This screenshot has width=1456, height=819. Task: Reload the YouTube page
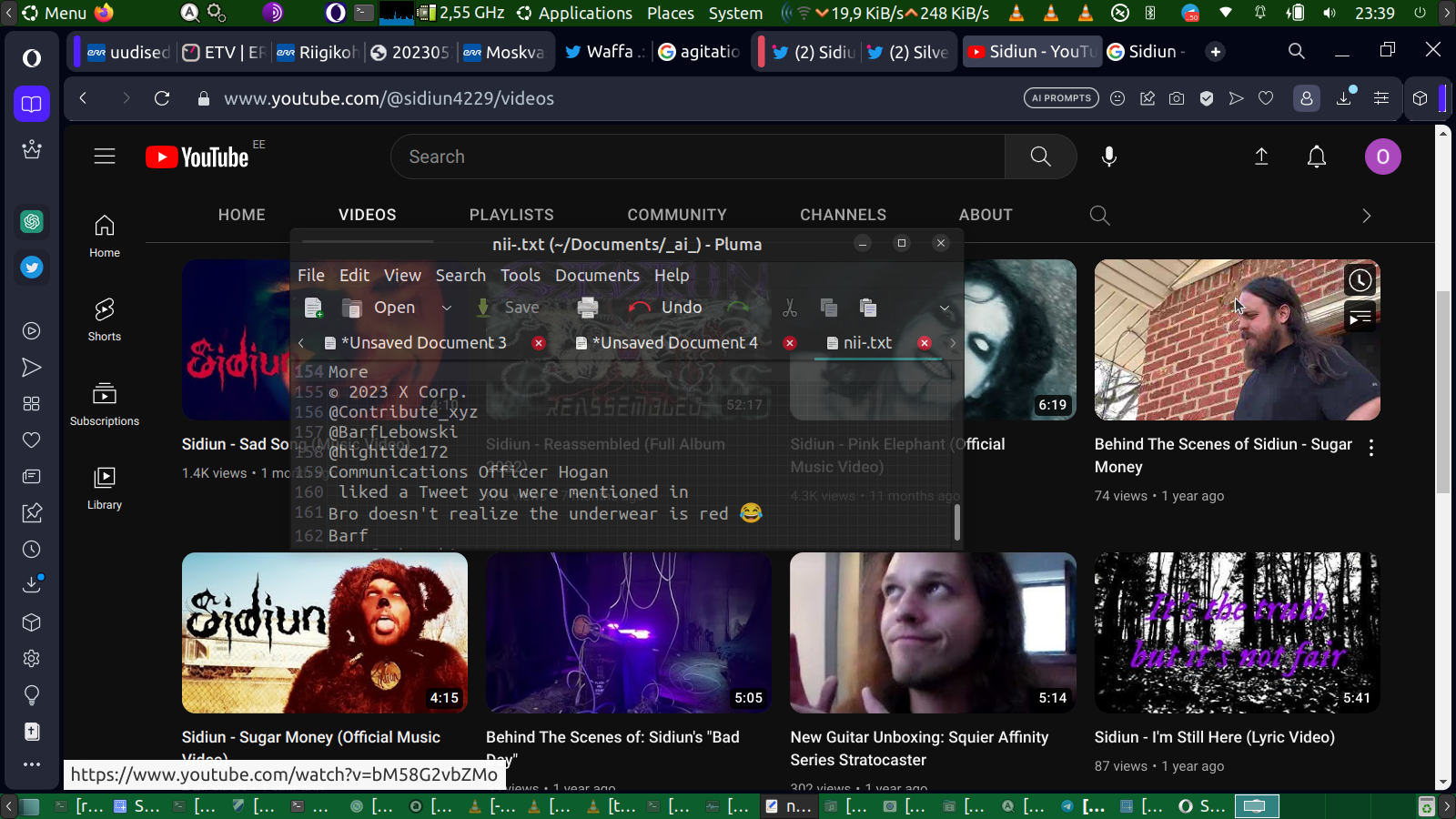tap(162, 98)
